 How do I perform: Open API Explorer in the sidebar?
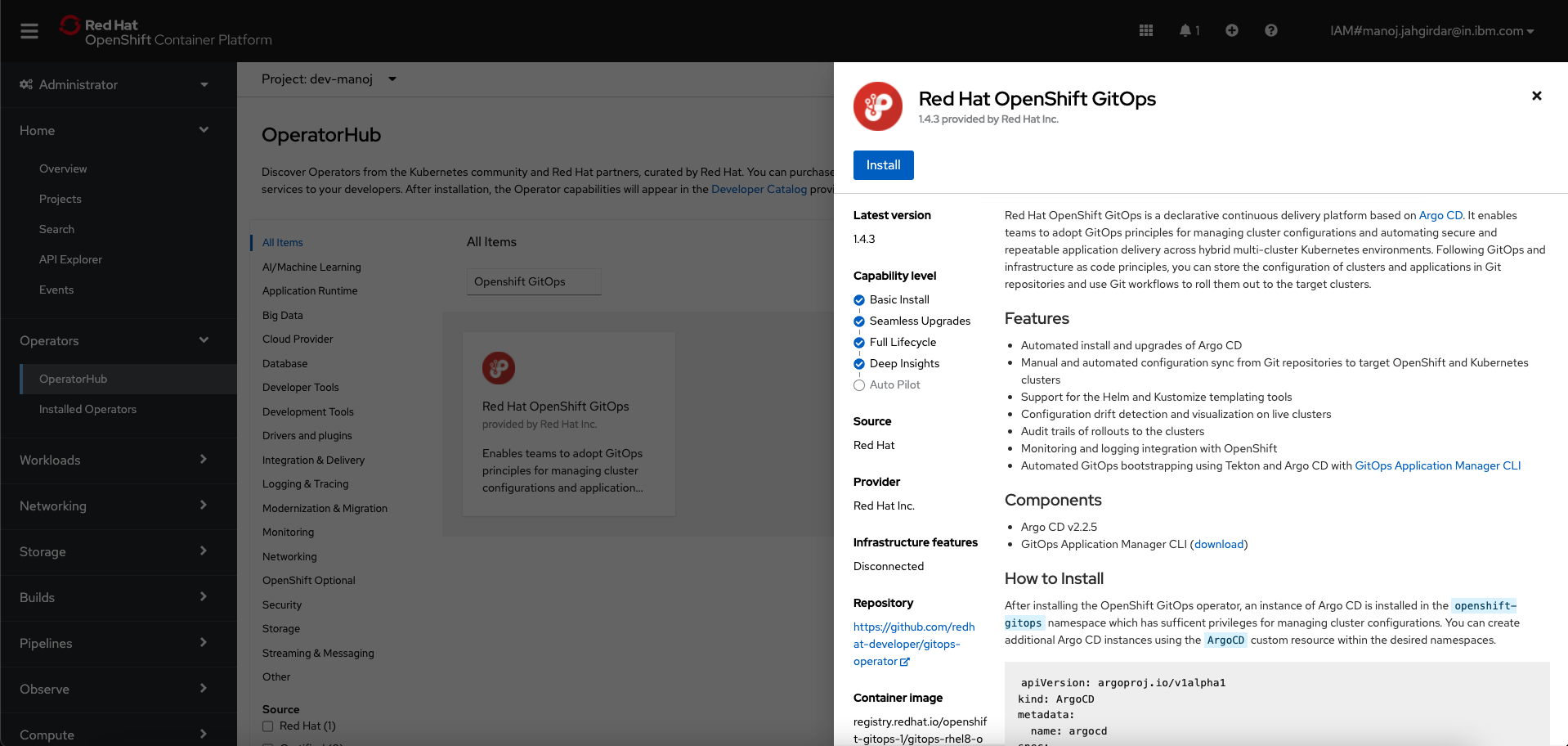pos(70,259)
